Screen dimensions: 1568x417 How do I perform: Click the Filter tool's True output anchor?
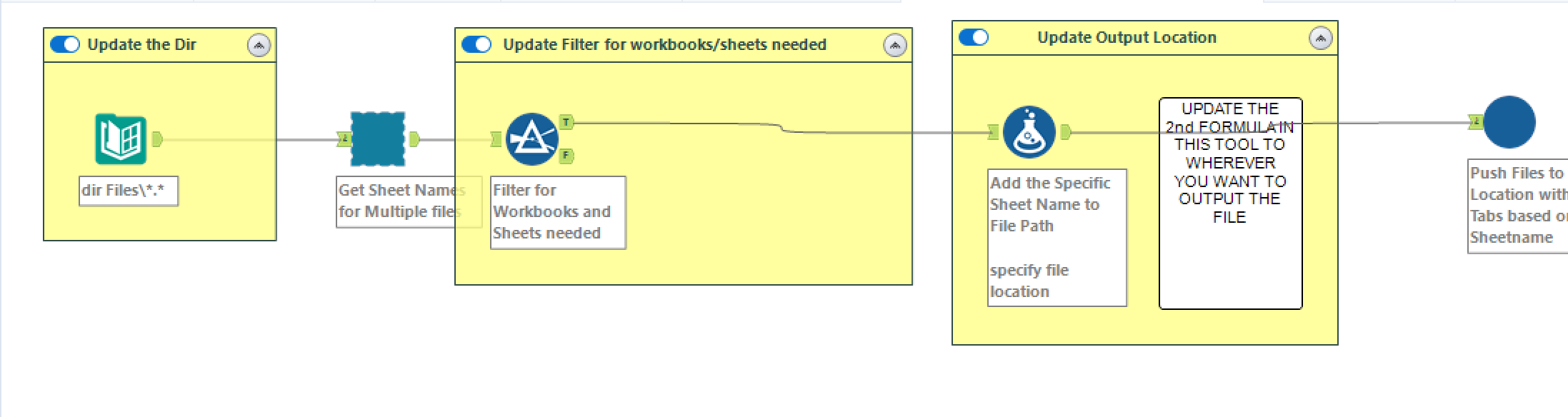tap(566, 122)
